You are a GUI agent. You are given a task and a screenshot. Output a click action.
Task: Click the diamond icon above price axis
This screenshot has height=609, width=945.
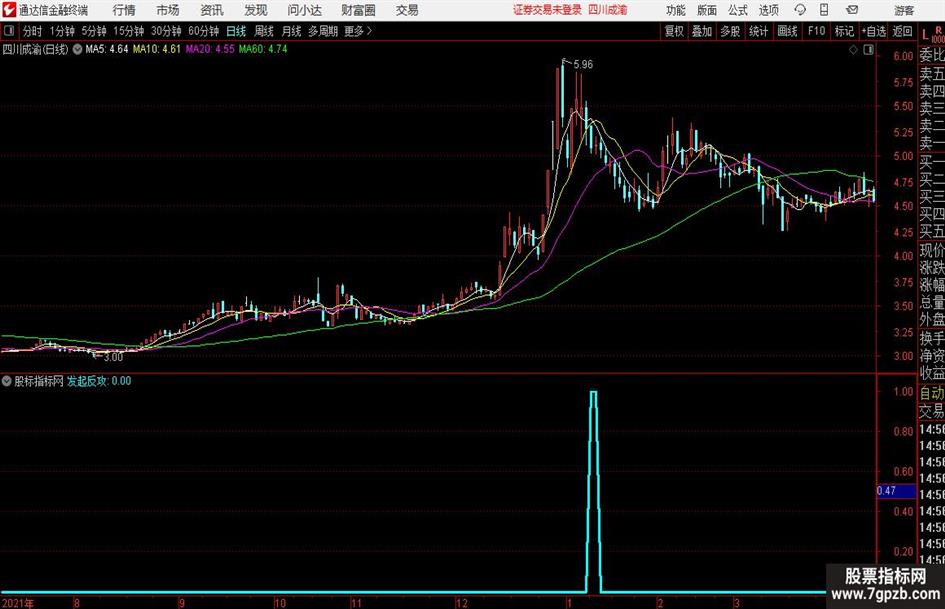[x=853, y=50]
